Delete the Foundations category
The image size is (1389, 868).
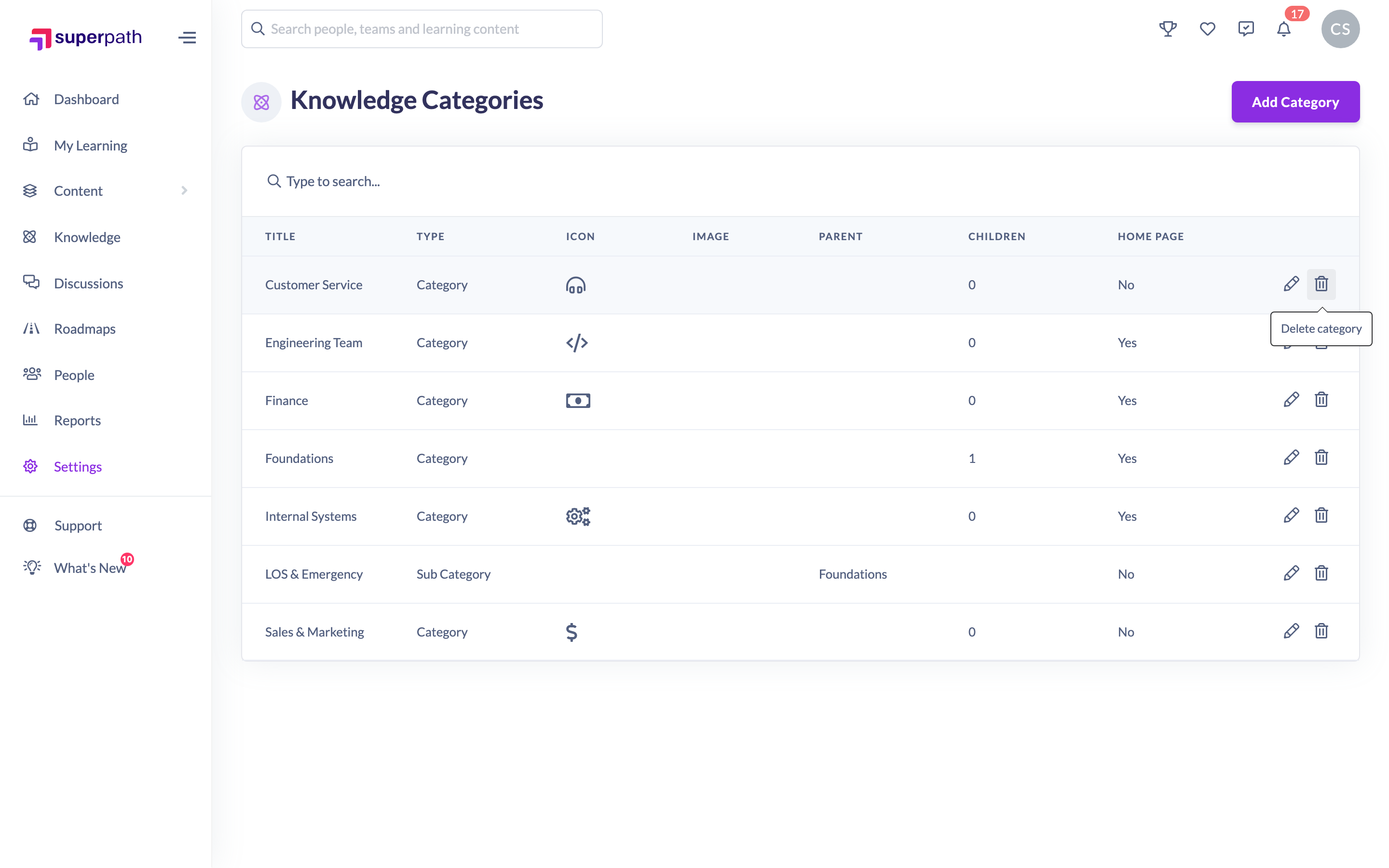click(x=1321, y=458)
